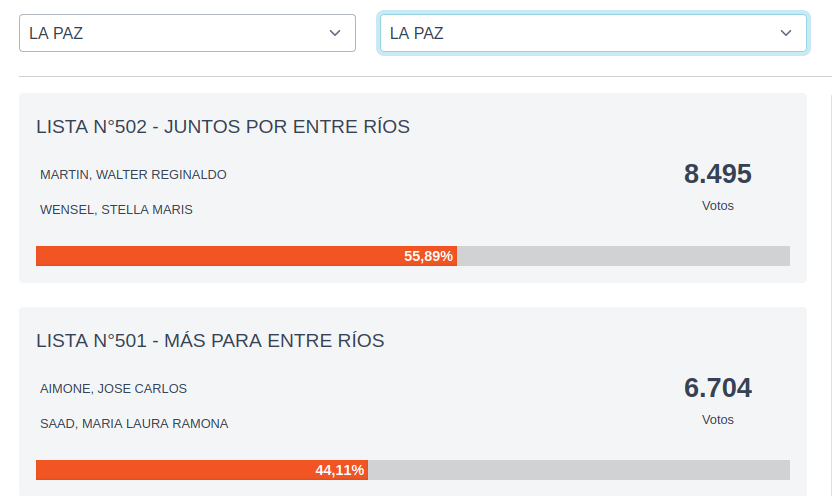Click the 44,11% percentage label

pyautogui.click(x=340, y=470)
